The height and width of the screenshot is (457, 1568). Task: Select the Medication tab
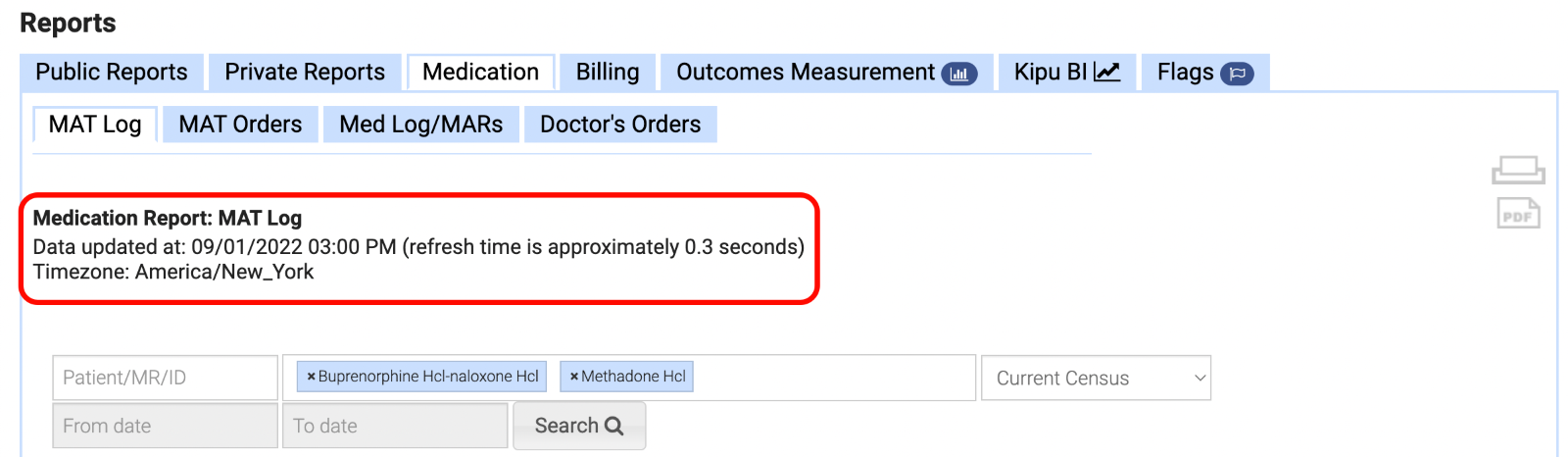tap(480, 73)
